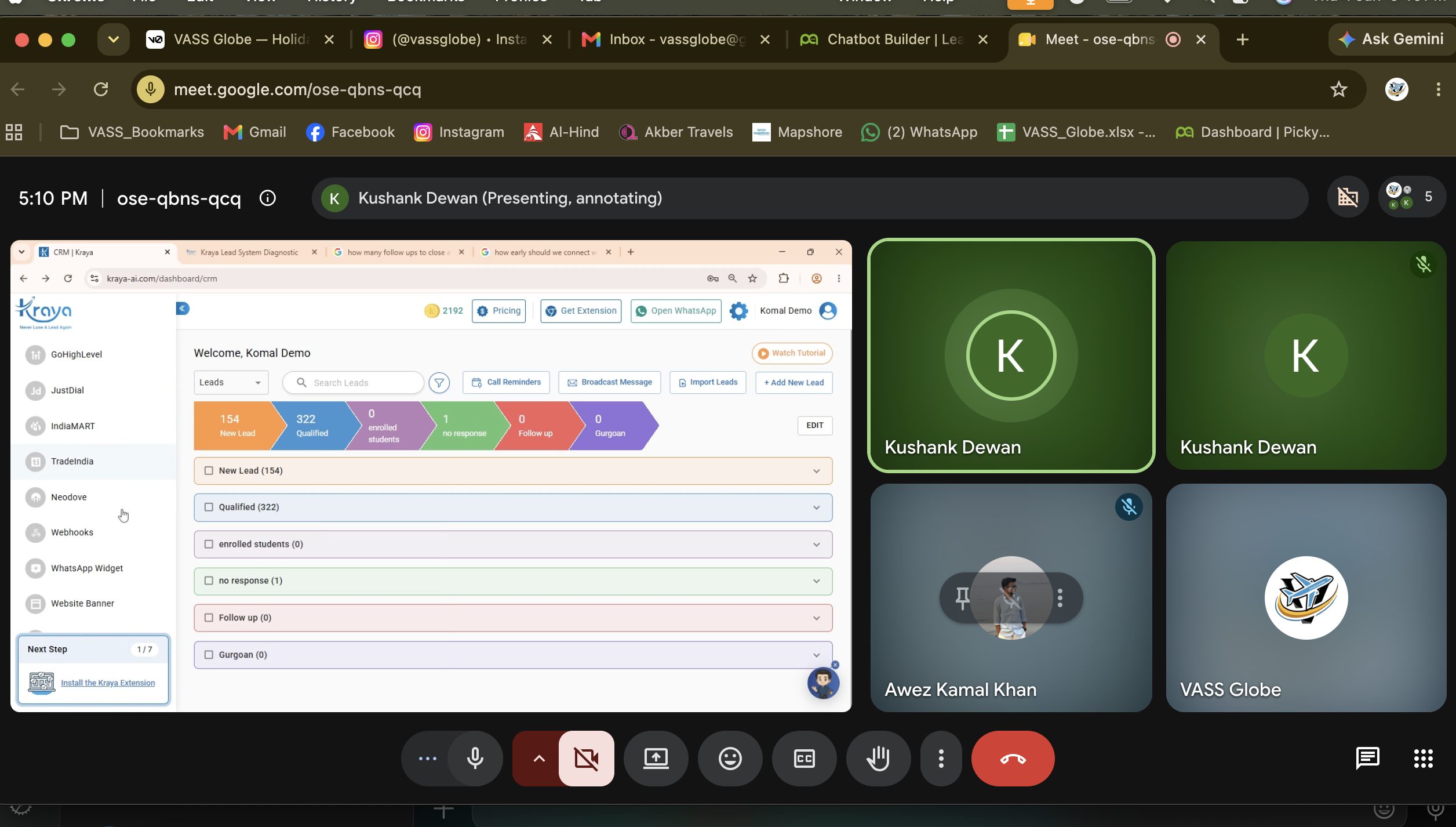1456x827 pixels.
Task: Raise hand in the meeting
Action: click(x=878, y=759)
